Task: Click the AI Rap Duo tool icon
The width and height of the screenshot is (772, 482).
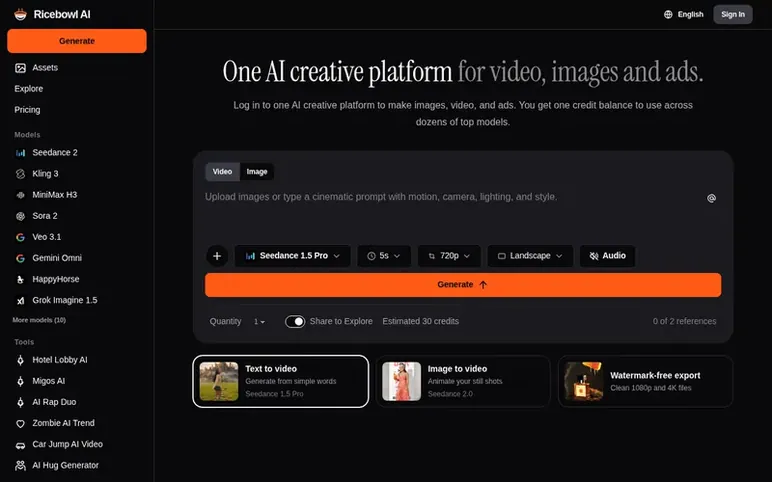Action: 20,403
